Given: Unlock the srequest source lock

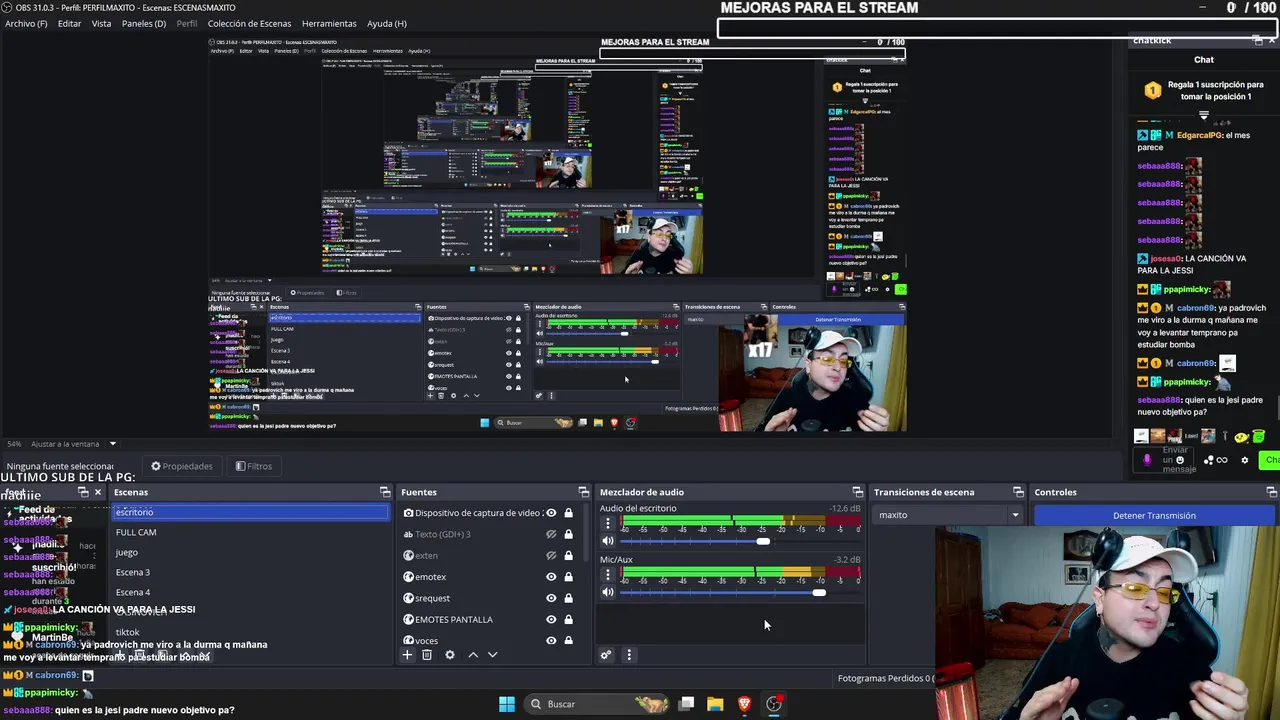Looking at the screenshot, I should coord(568,598).
